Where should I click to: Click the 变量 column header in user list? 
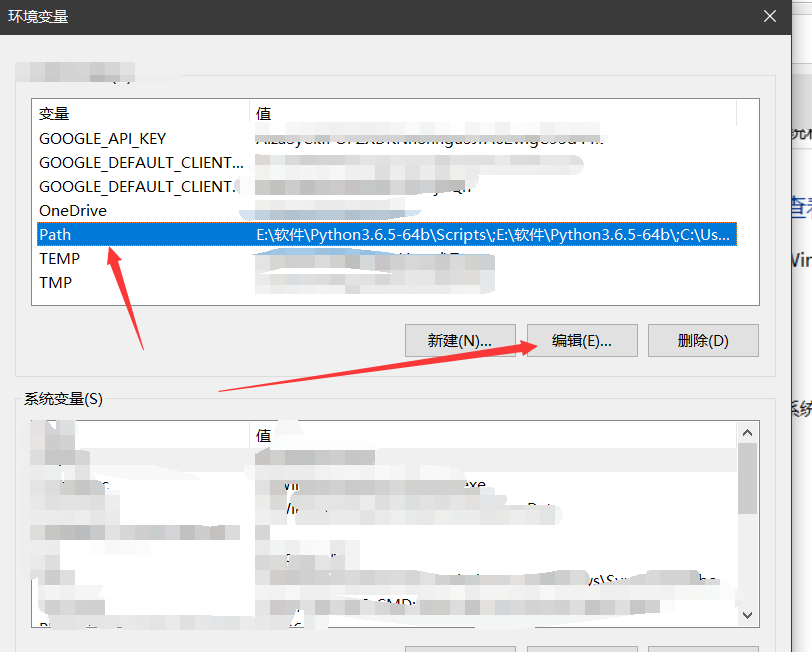(141, 113)
